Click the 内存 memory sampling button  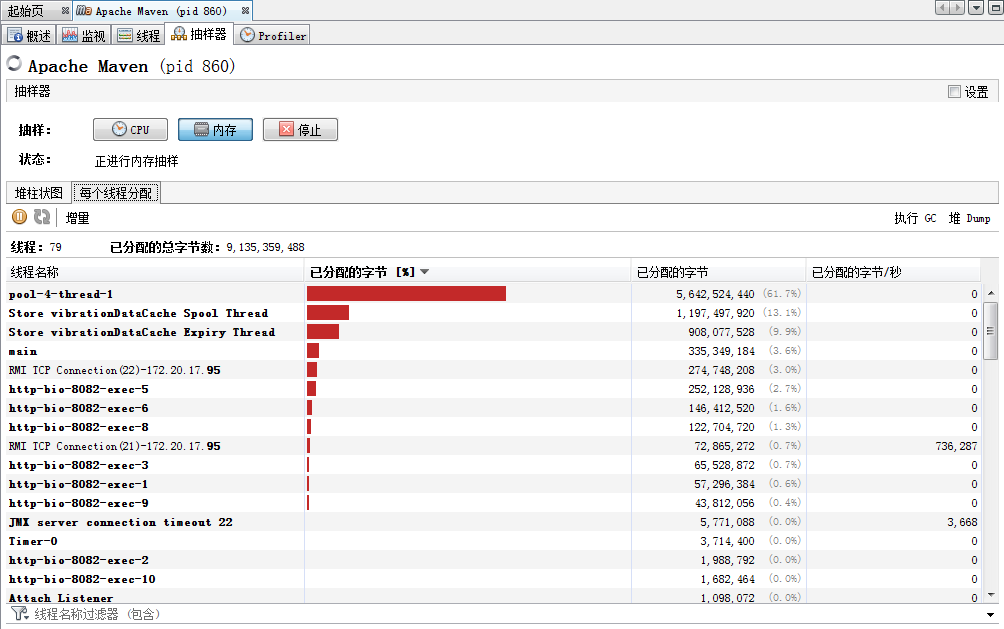[215, 129]
